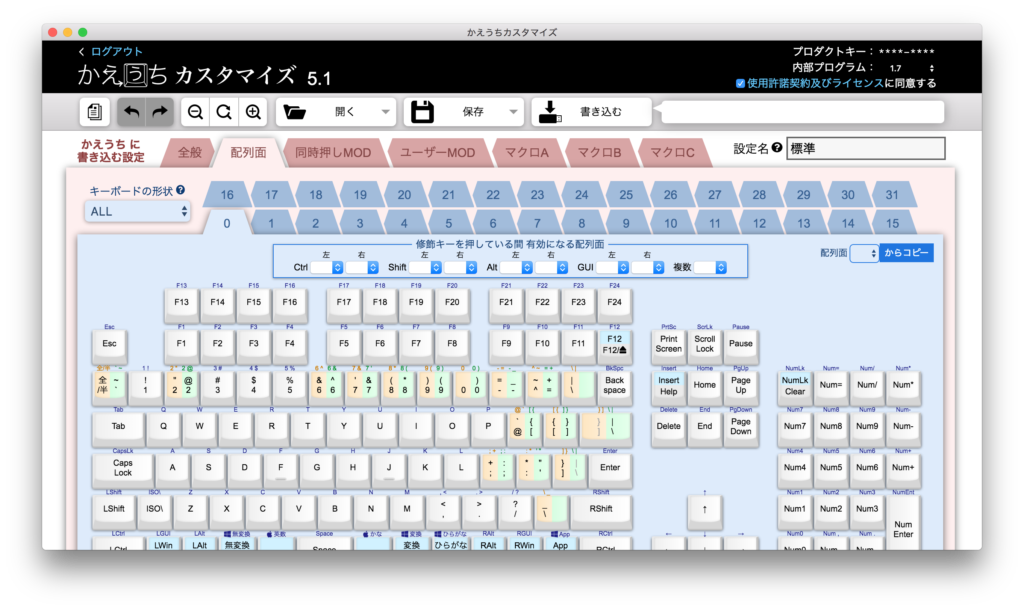Open the 使用許諾契約及びライセンス link
The width and height of the screenshot is (1024, 610).
(x=815, y=84)
